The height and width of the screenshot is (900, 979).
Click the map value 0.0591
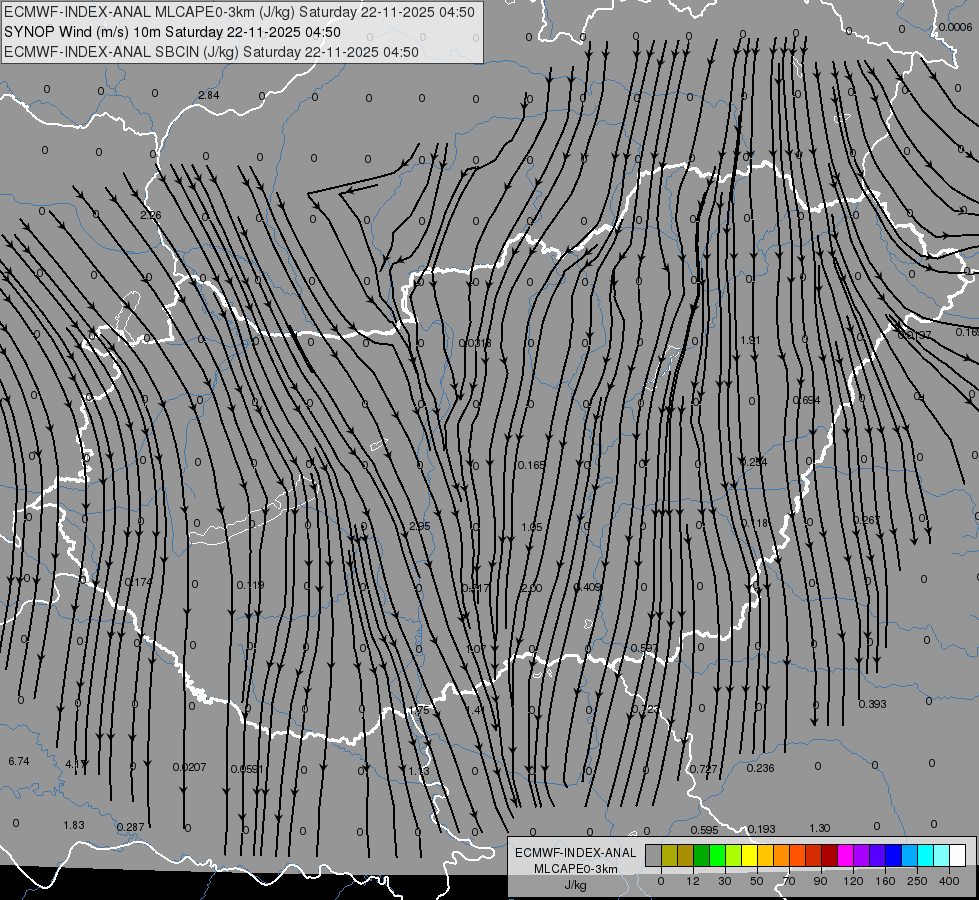click(x=247, y=769)
